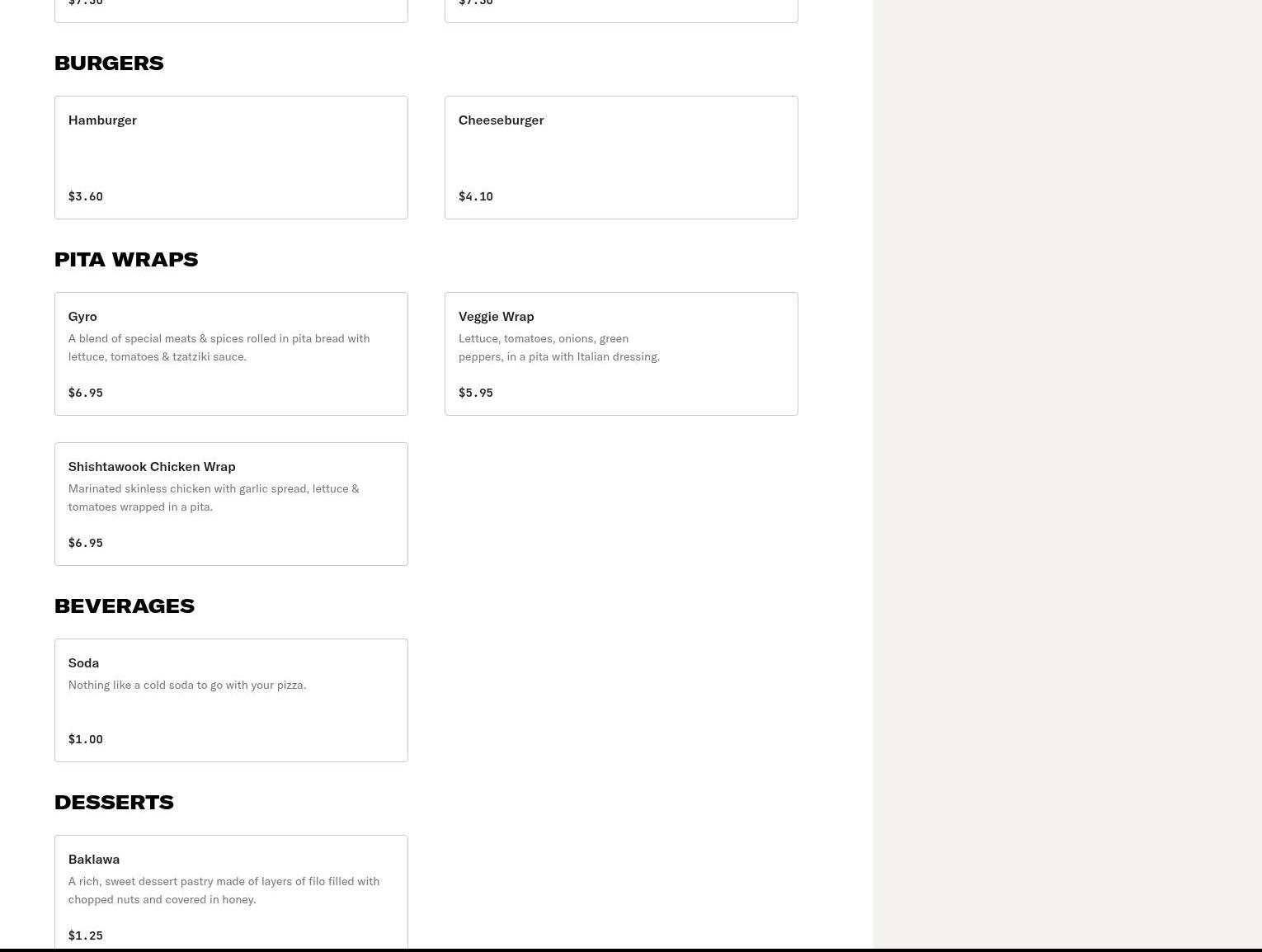1262x952 pixels.
Task: Click the $5.95 Veggie Wrap price
Action: tap(476, 393)
